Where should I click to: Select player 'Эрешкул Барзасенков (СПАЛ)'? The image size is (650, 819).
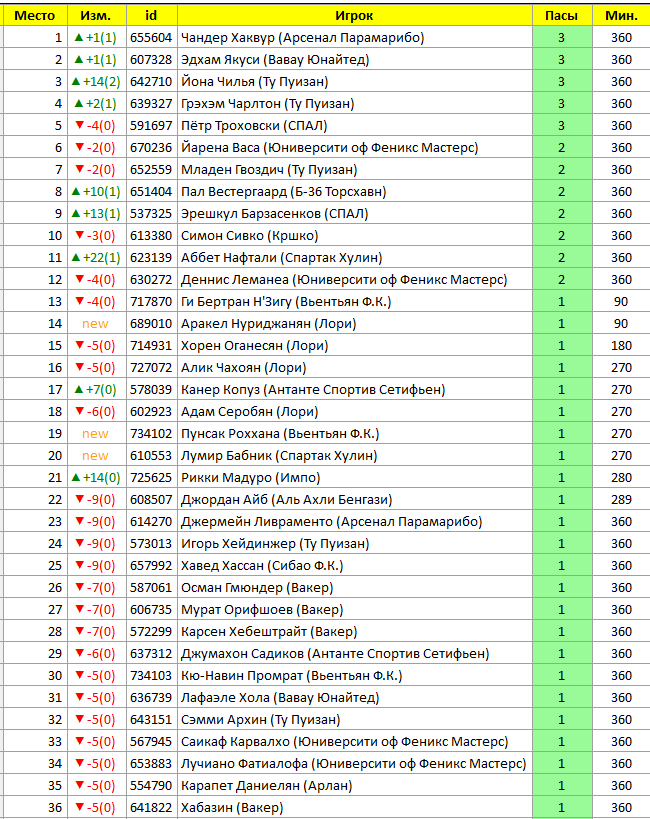274,214
